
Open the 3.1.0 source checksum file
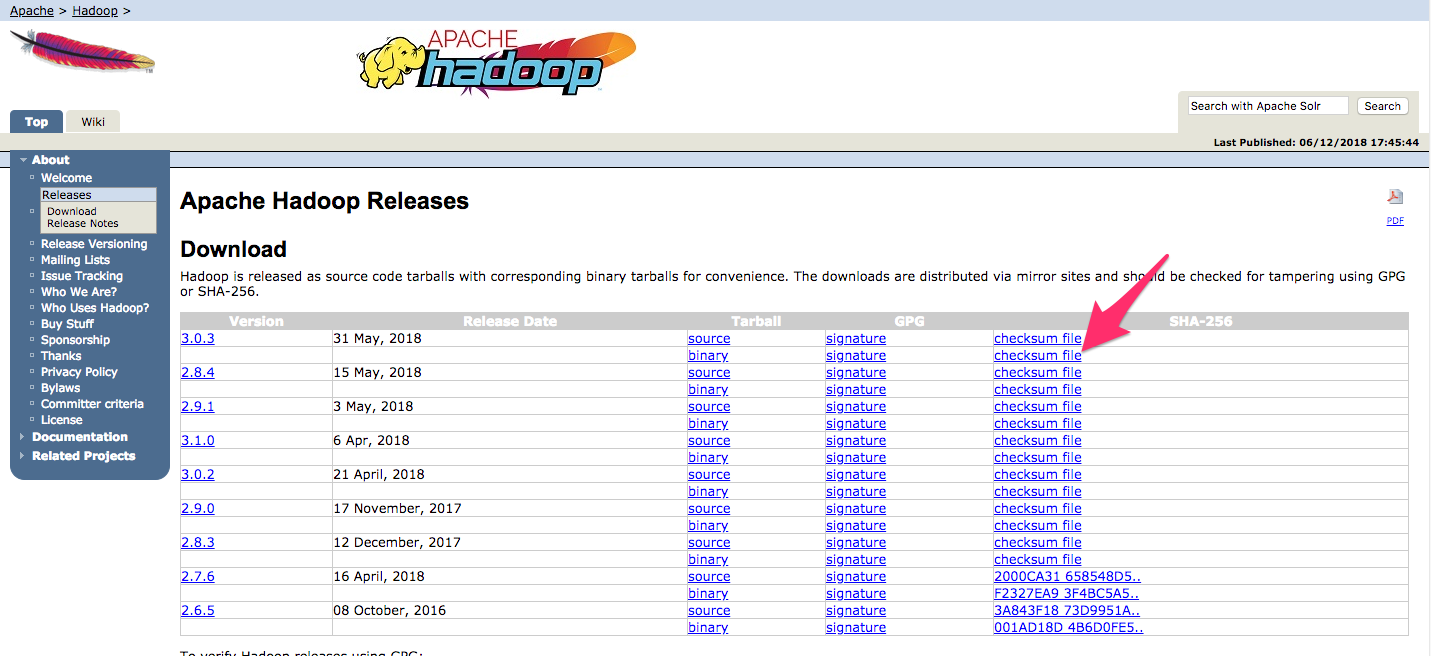1038,441
